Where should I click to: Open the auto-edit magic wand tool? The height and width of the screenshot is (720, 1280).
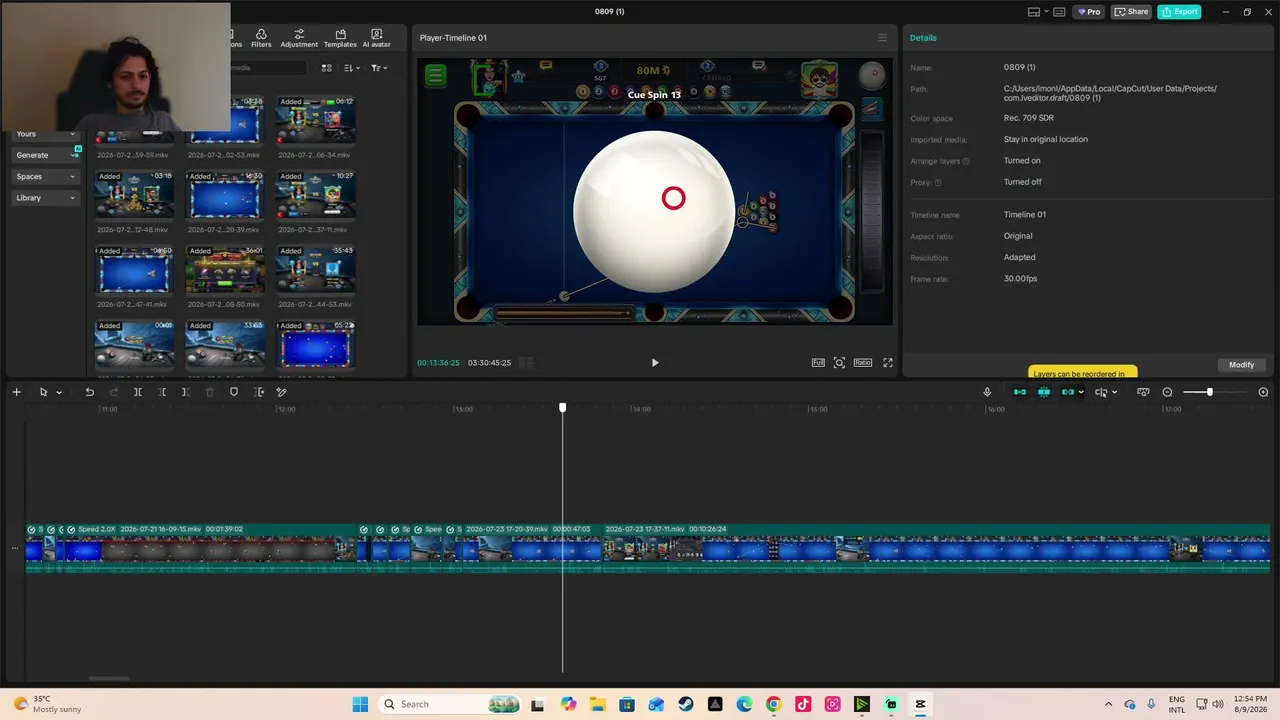click(281, 392)
